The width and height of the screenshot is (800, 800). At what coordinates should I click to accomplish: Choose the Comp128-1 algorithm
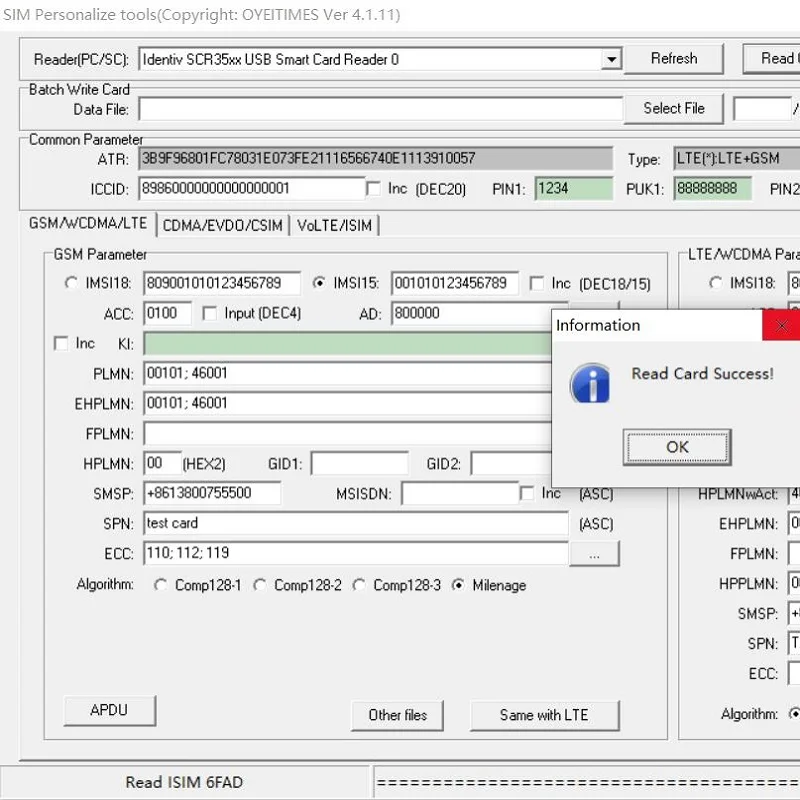161,585
